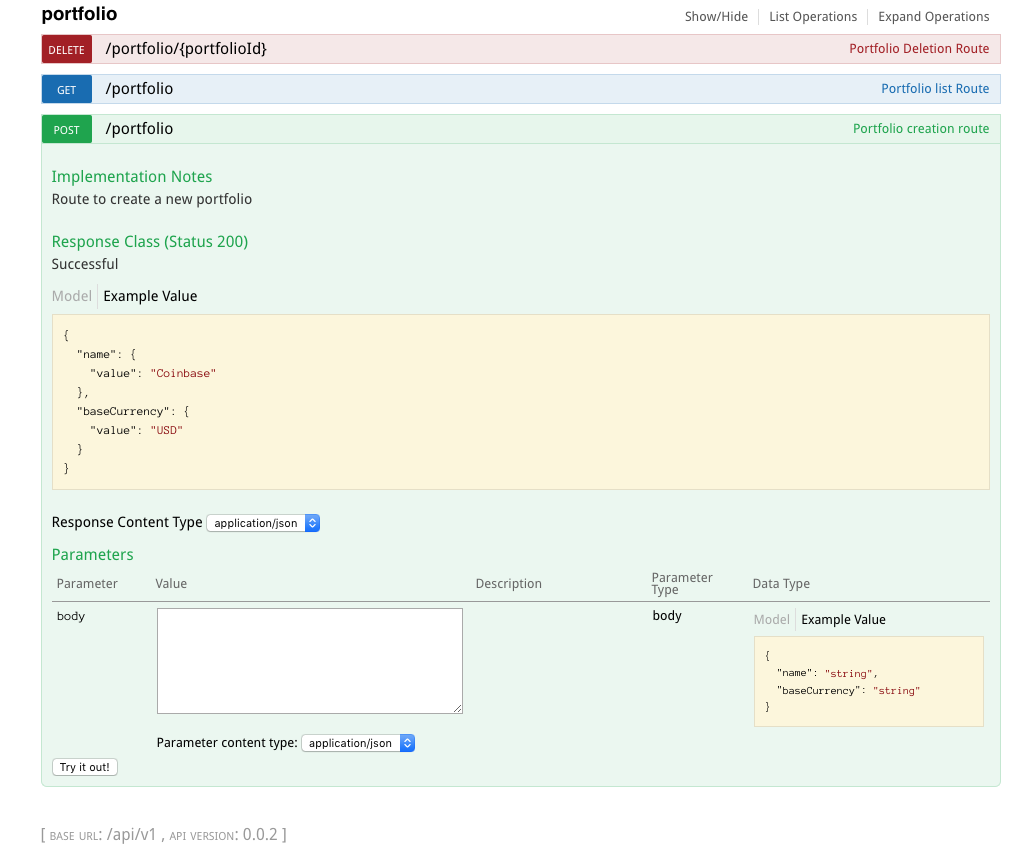
Task: Click the 'Successful' response text
Action: [x=85, y=264]
